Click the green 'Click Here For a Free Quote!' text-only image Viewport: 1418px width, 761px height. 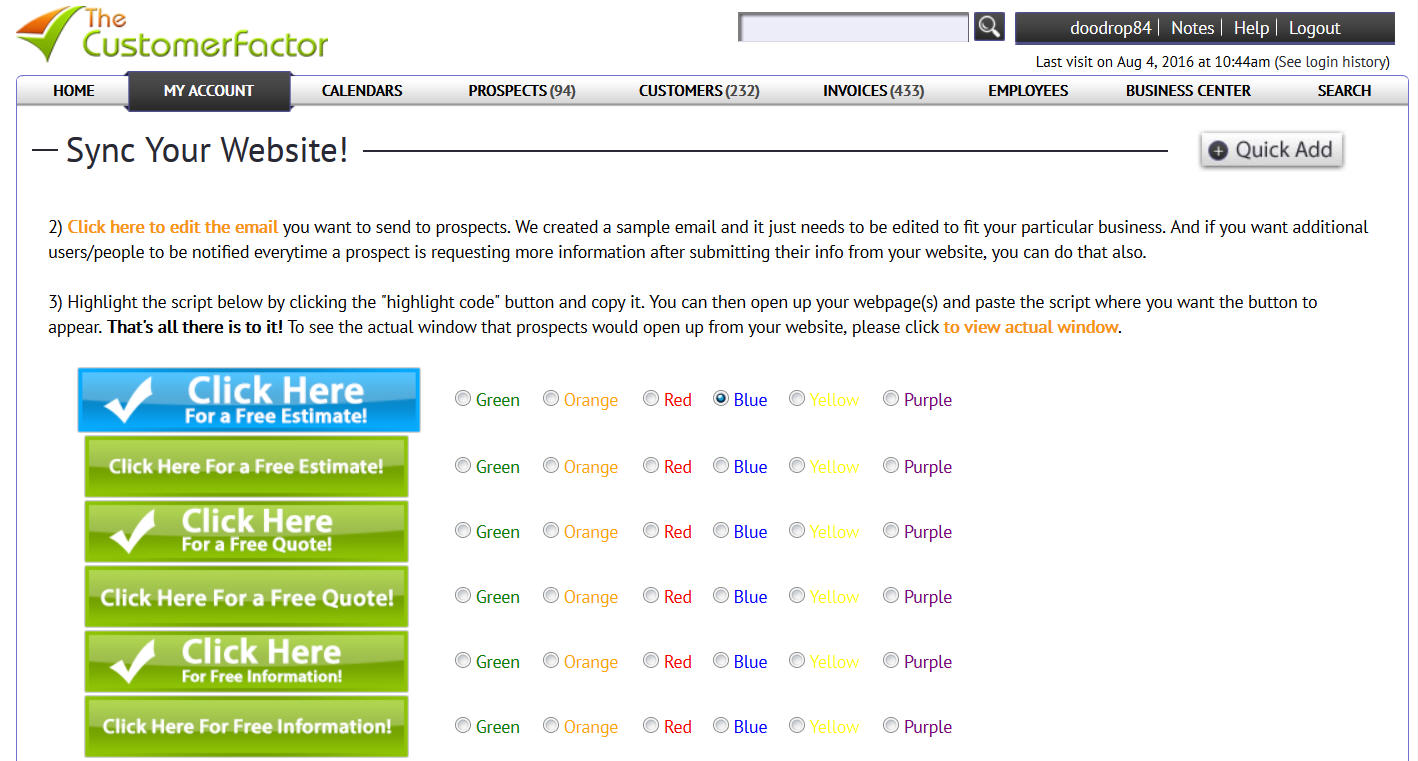click(x=246, y=597)
